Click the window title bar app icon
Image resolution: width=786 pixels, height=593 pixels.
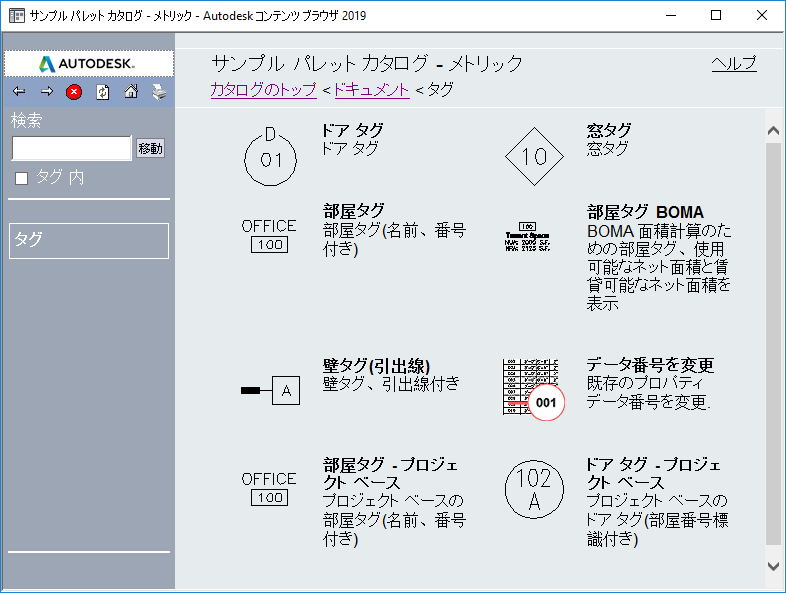point(17,16)
